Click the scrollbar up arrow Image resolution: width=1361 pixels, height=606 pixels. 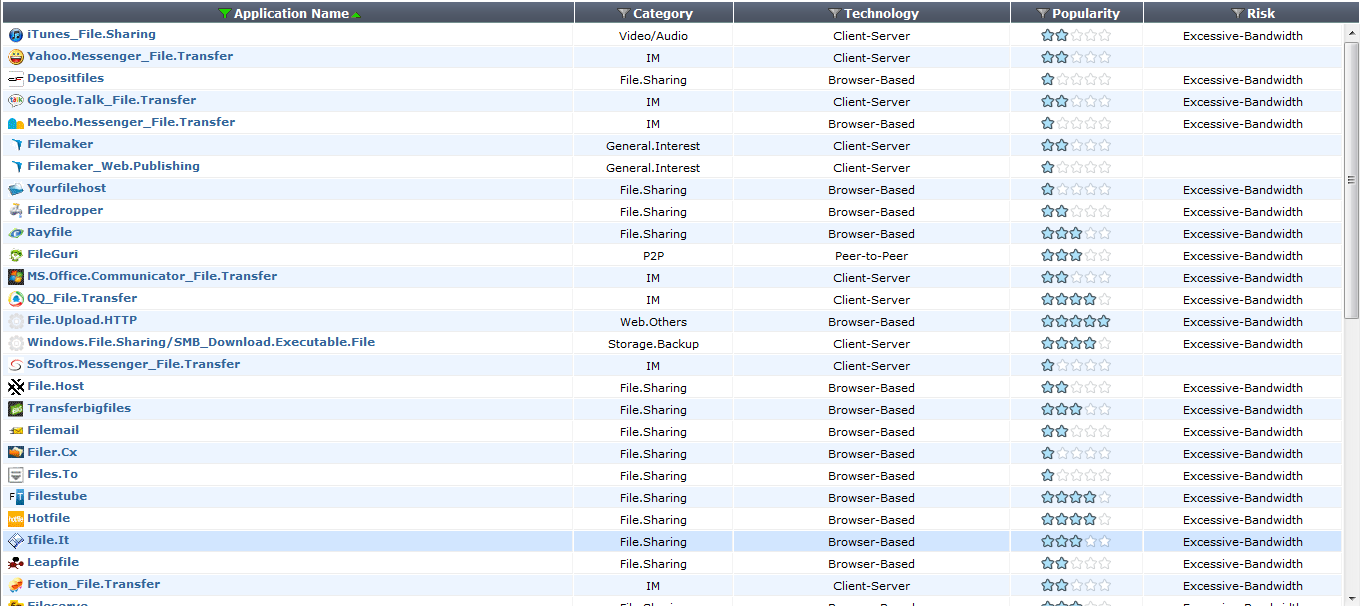[1352, 32]
